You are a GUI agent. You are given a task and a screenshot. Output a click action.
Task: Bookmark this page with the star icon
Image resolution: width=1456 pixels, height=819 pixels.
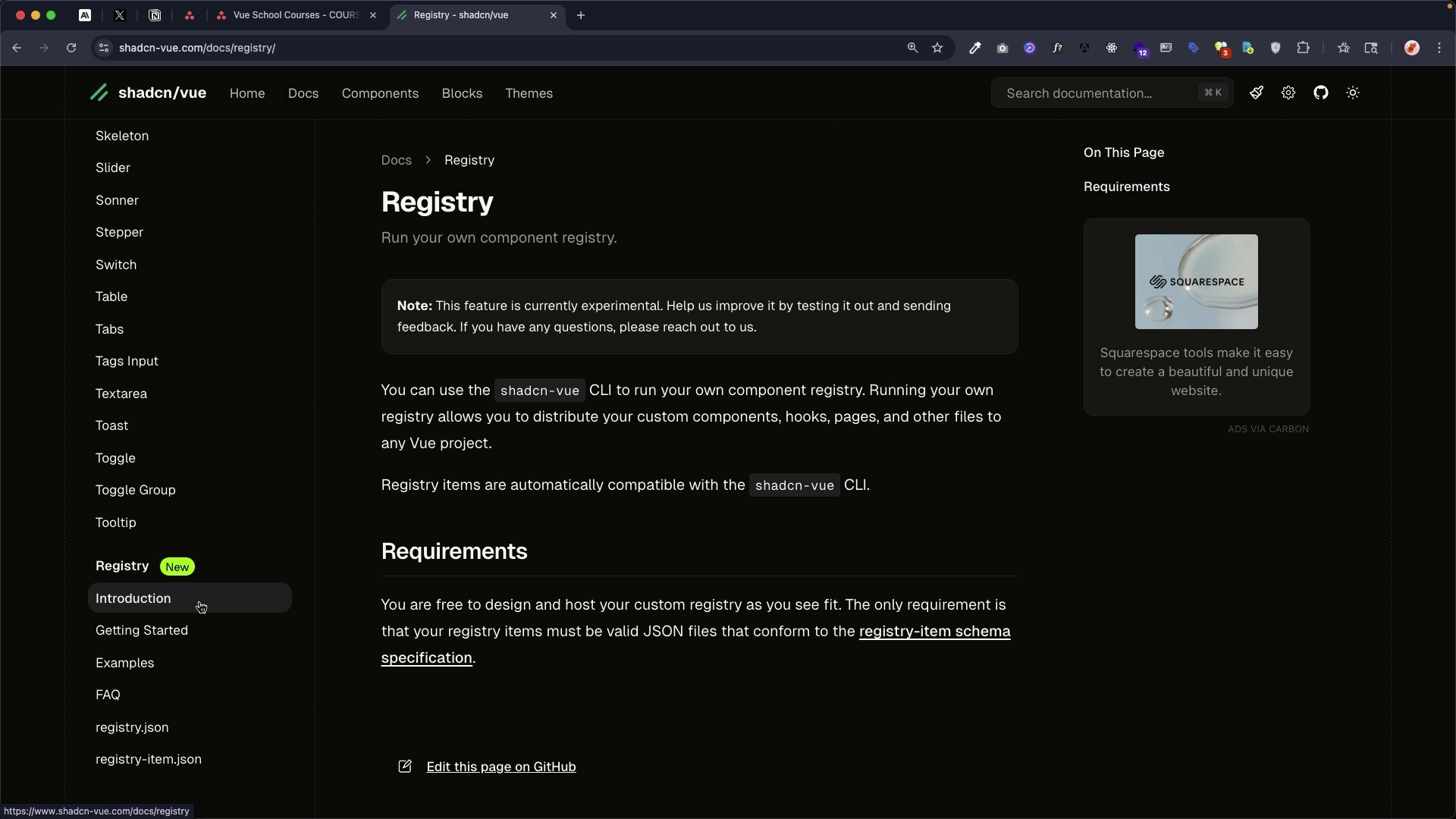tap(938, 48)
